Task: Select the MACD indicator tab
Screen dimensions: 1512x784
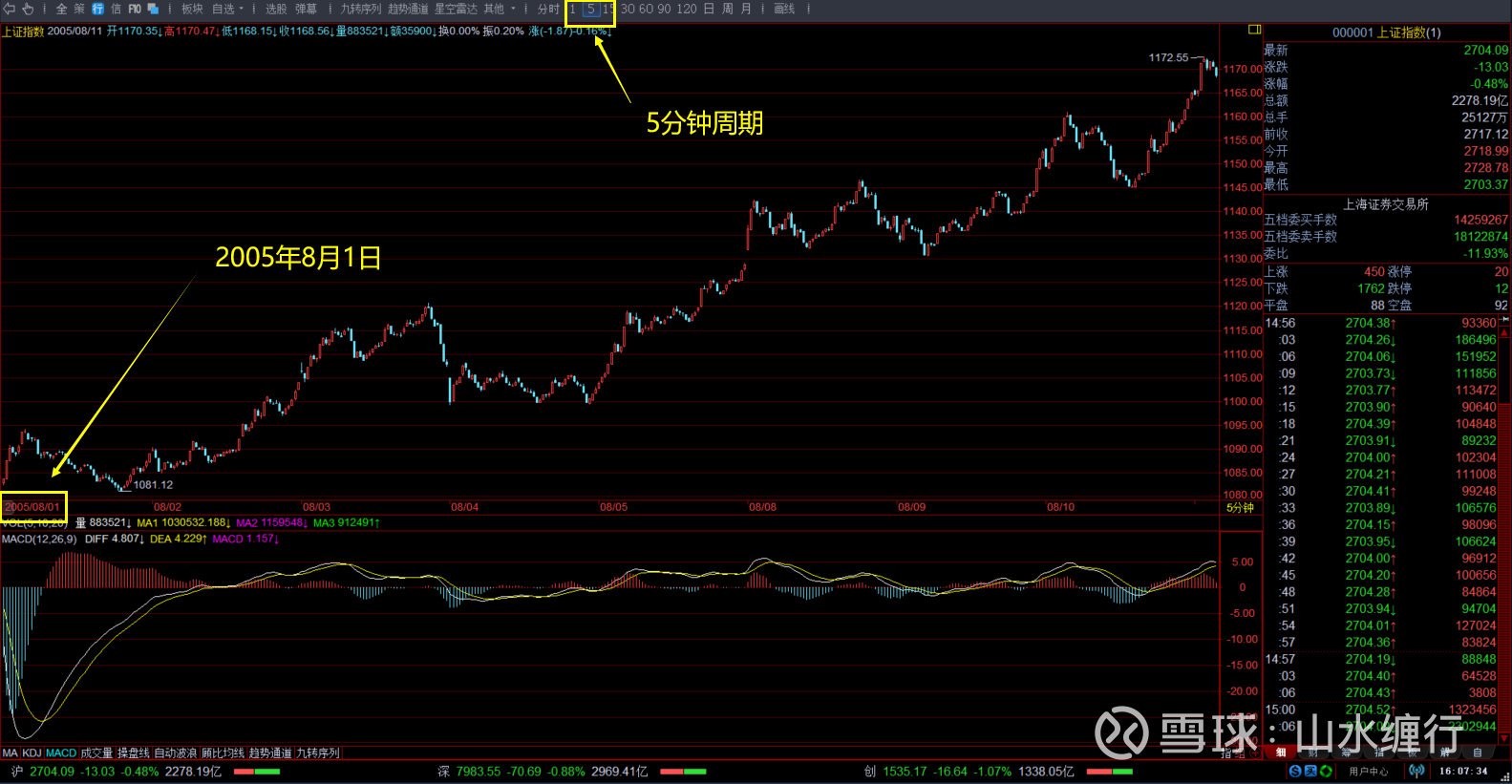Action: coord(61,752)
